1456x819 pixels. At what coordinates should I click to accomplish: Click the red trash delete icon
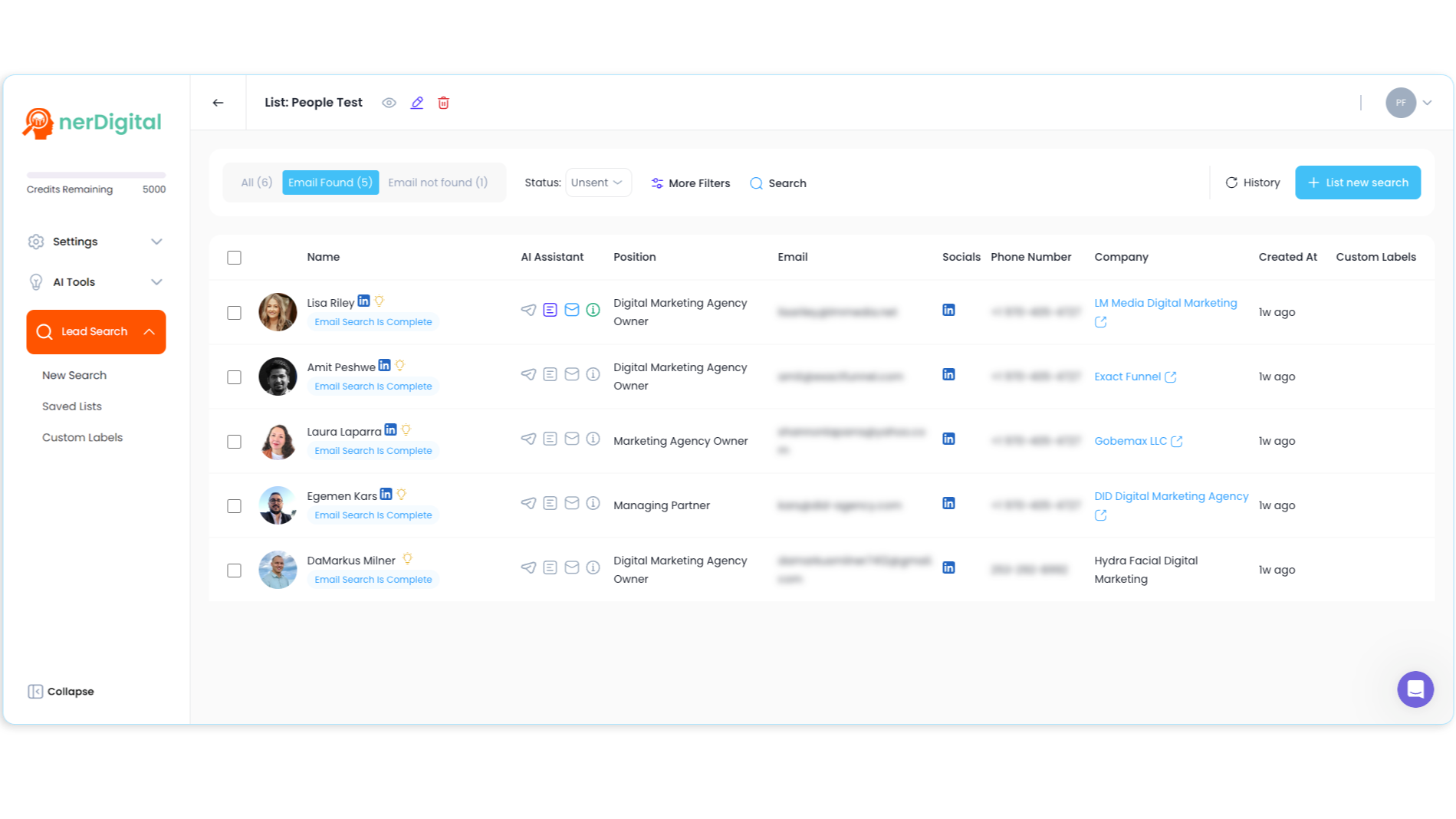coord(443,103)
